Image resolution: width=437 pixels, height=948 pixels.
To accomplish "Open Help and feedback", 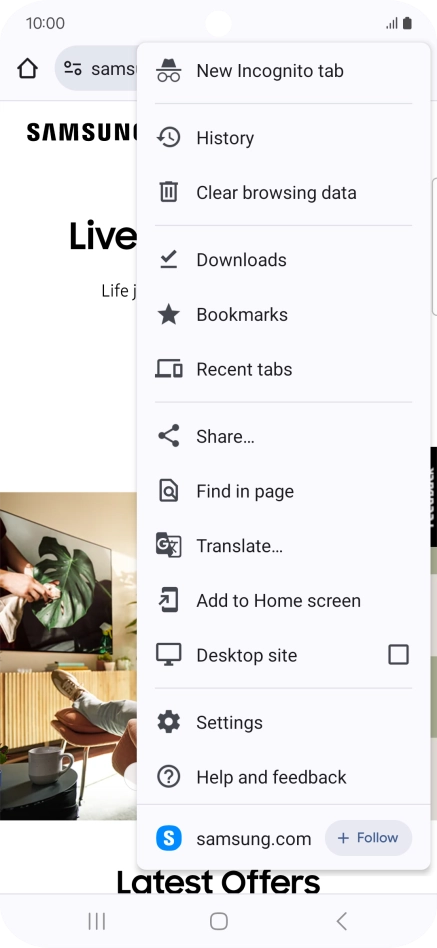I will click(x=283, y=777).
